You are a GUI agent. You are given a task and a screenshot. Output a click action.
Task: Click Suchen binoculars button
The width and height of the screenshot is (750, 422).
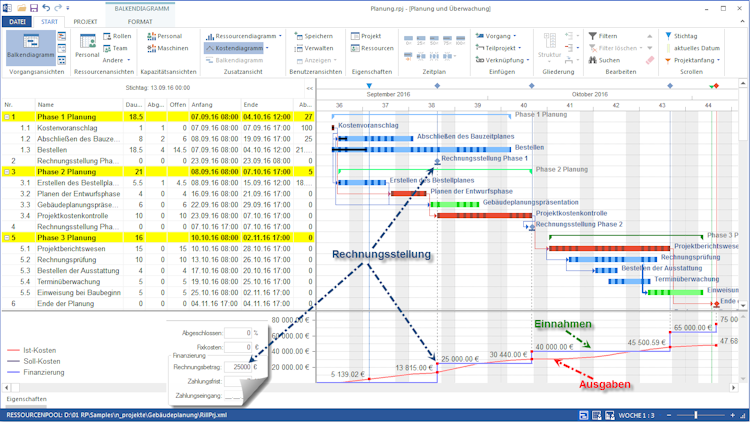604,60
